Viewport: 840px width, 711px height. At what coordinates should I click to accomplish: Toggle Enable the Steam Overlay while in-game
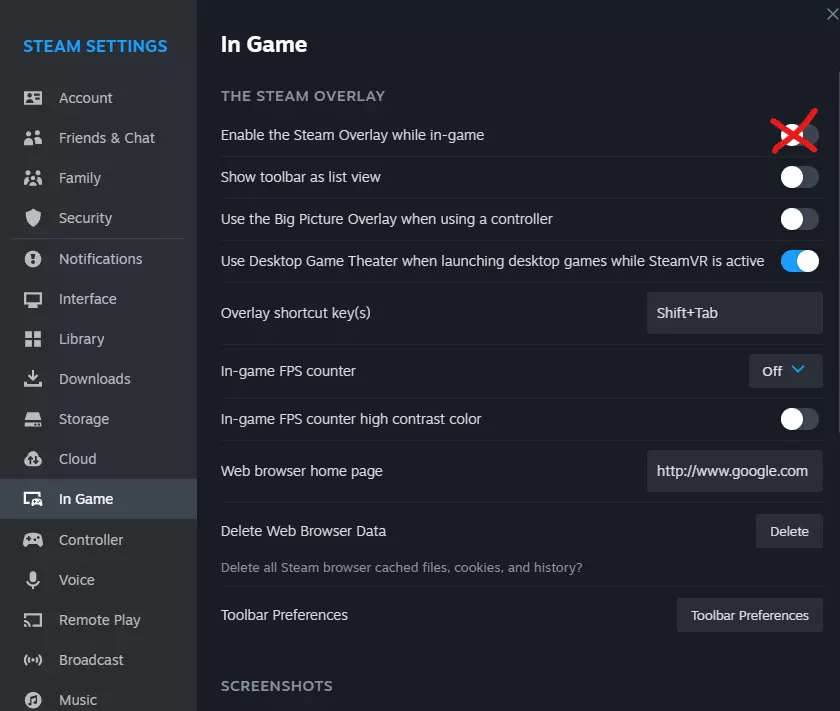[x=799, y=135]
